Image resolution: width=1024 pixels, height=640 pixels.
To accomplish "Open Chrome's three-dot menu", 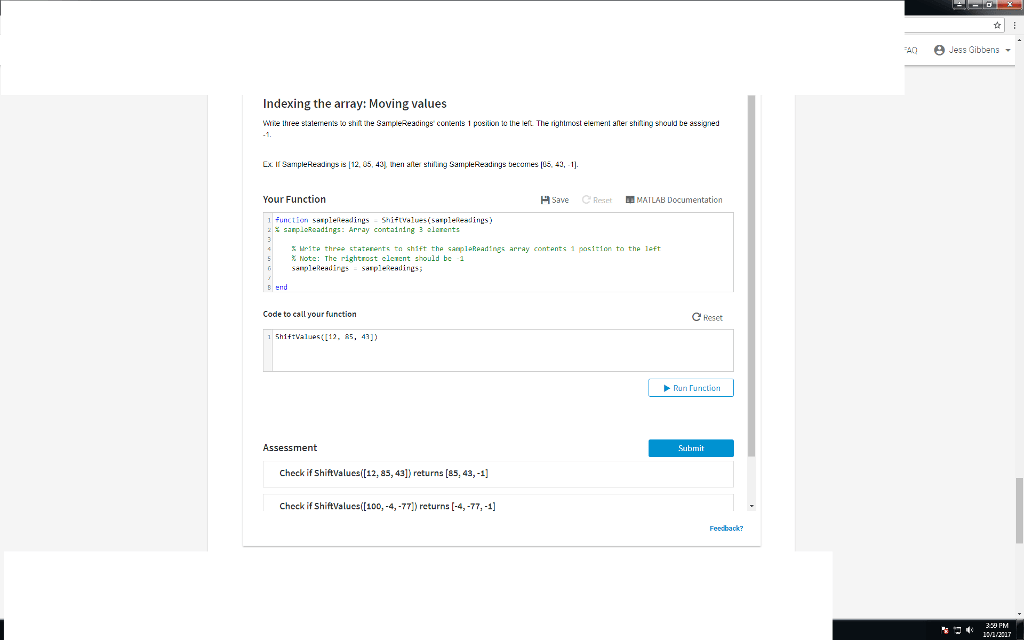I will tap(1014, 25).
